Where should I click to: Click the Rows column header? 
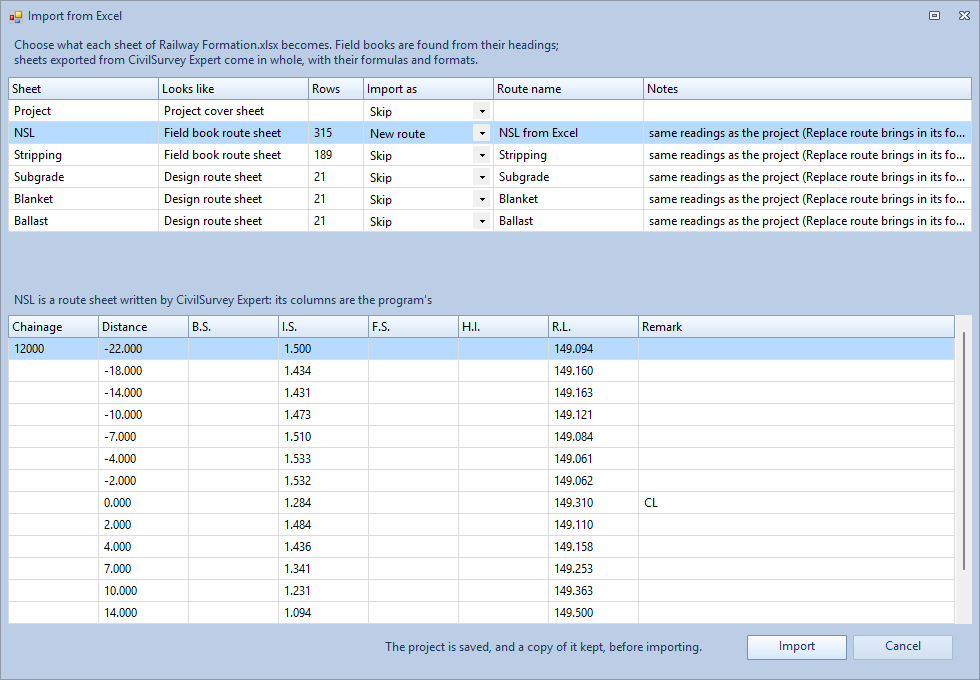[336, 89]
